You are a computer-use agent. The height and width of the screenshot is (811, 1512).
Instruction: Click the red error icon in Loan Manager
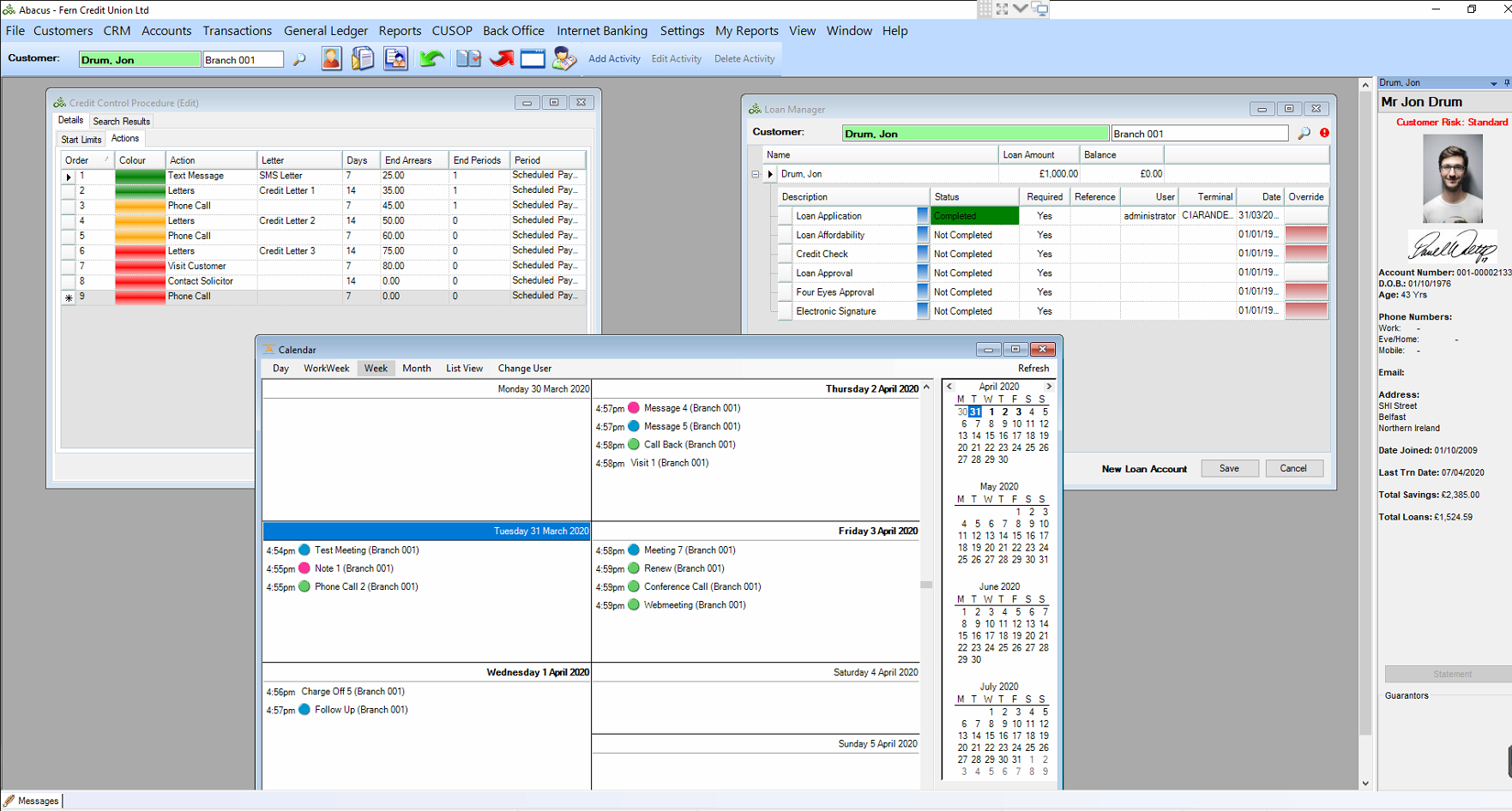(x=1325, y=133)
